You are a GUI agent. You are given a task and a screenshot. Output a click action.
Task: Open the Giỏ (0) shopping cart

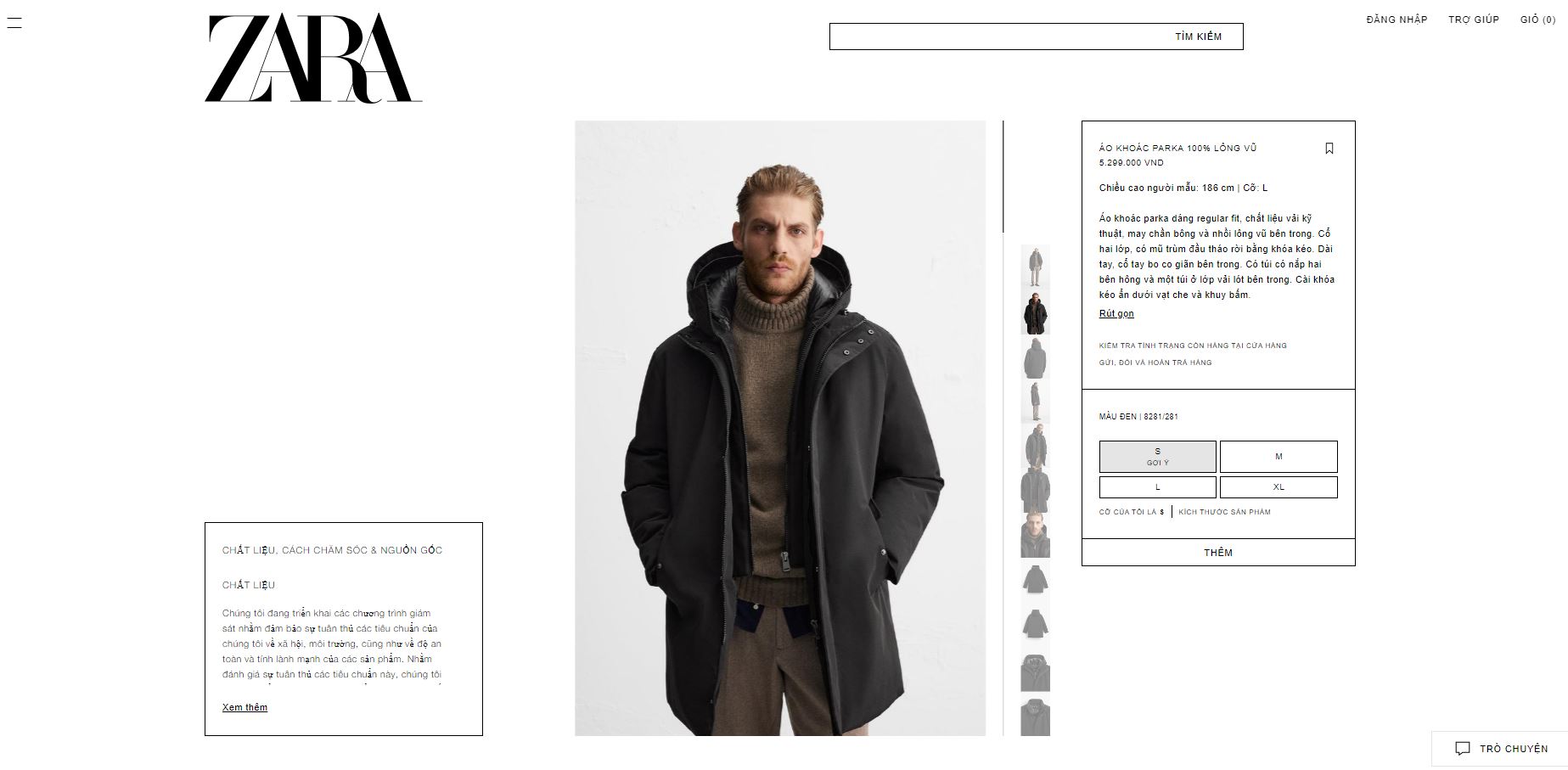(x=1537, y=20)
